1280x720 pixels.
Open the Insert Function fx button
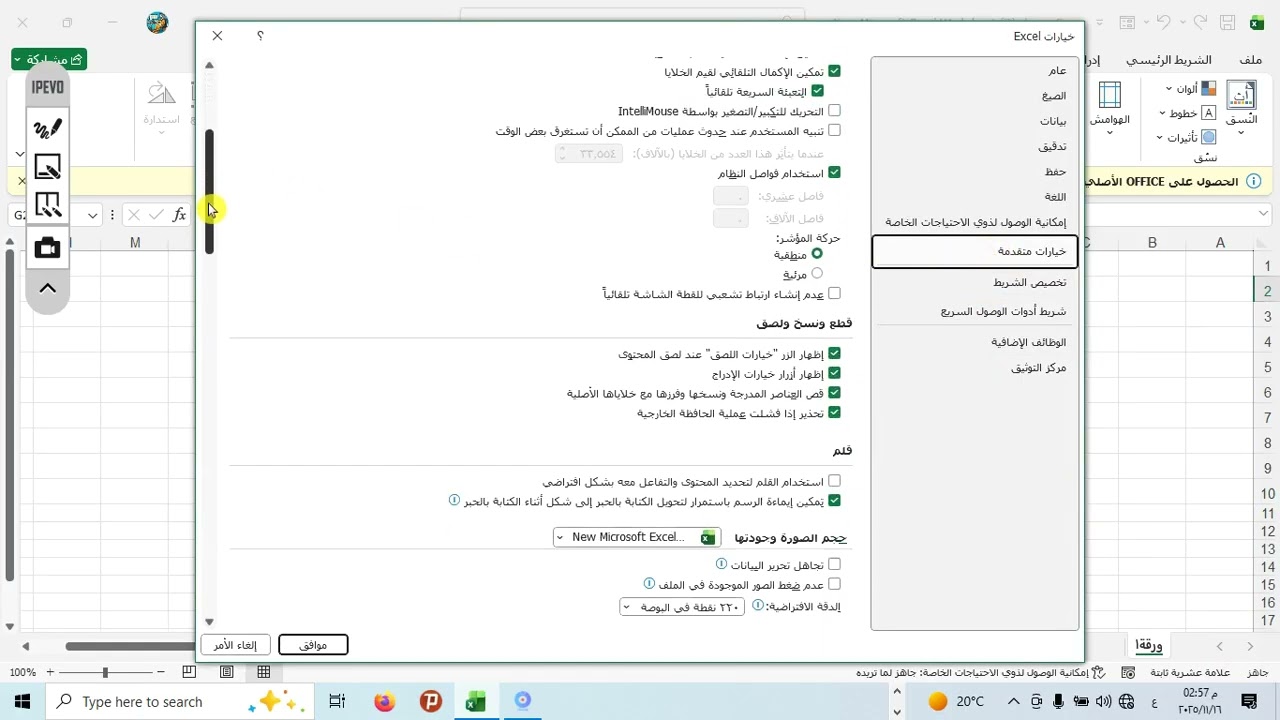[179, 215]
